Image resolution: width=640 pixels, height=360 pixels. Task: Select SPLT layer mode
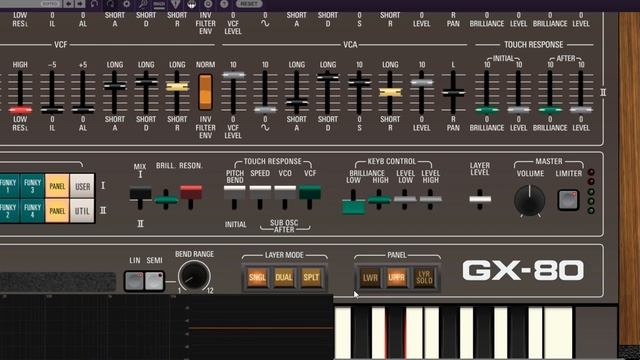(311, 278)
